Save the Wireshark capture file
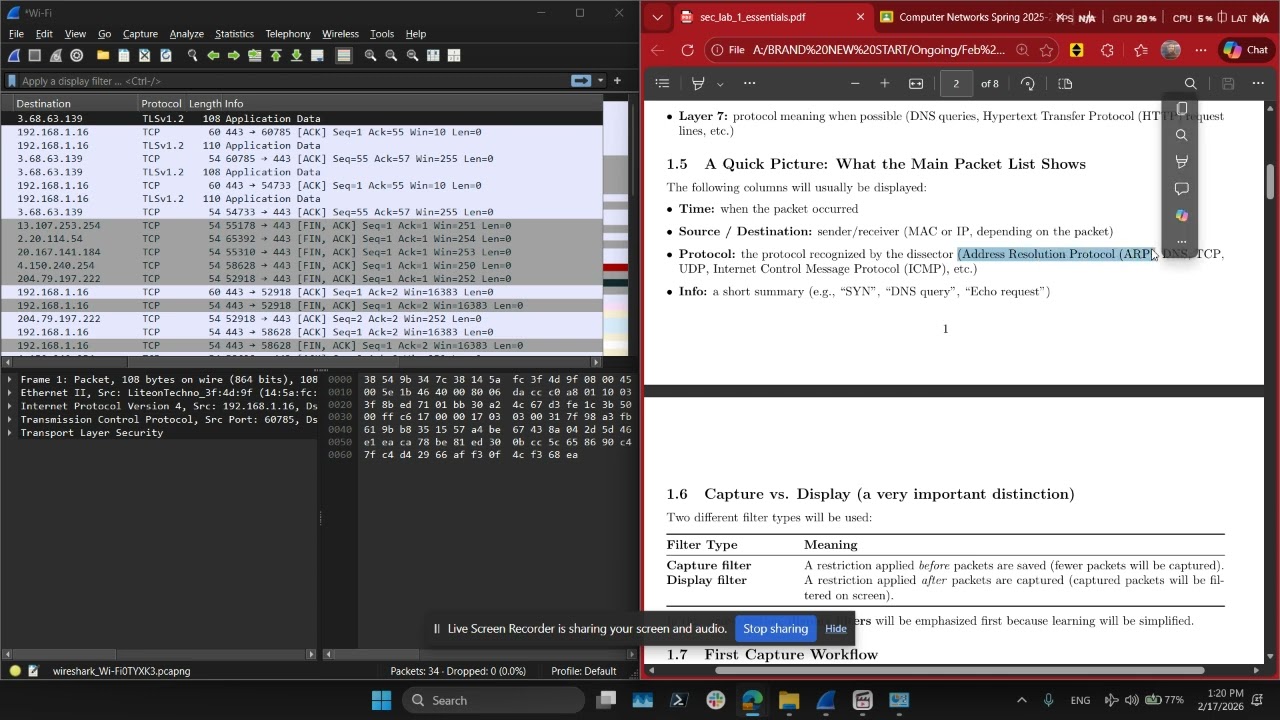The image size is (1280, 720). pos(124,56)
